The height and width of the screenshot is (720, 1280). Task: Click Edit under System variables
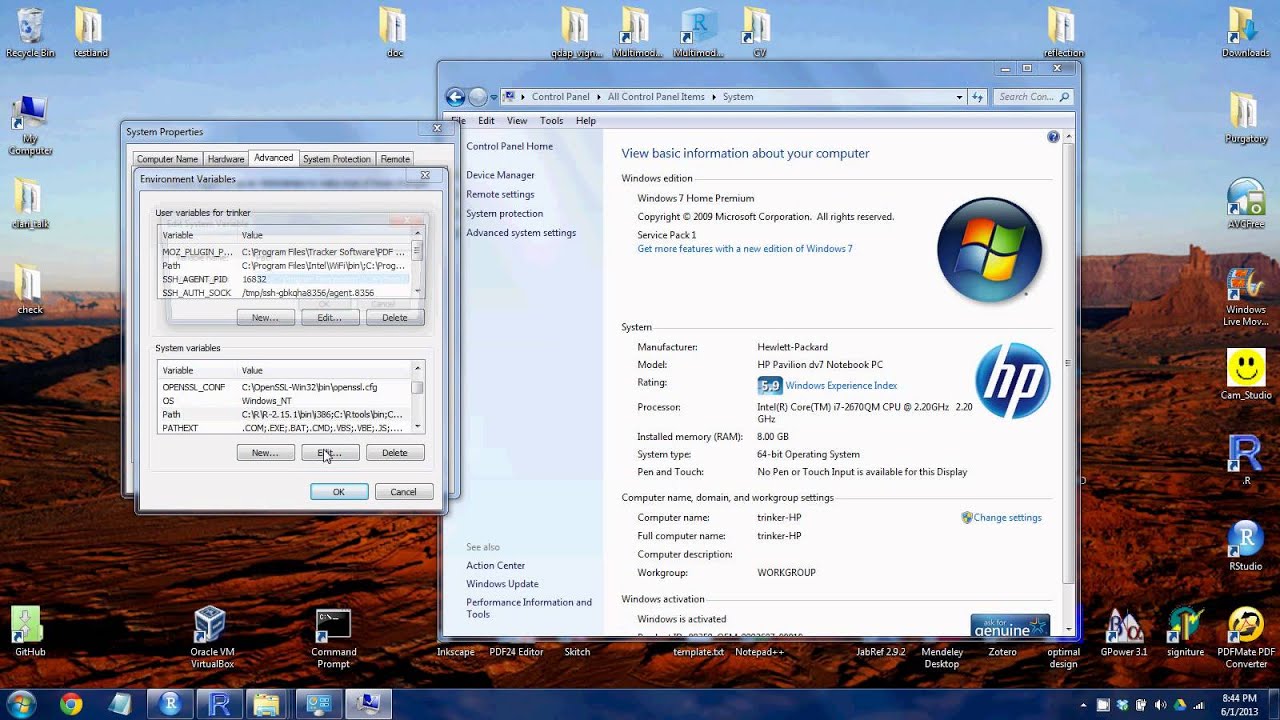(330, 453)
